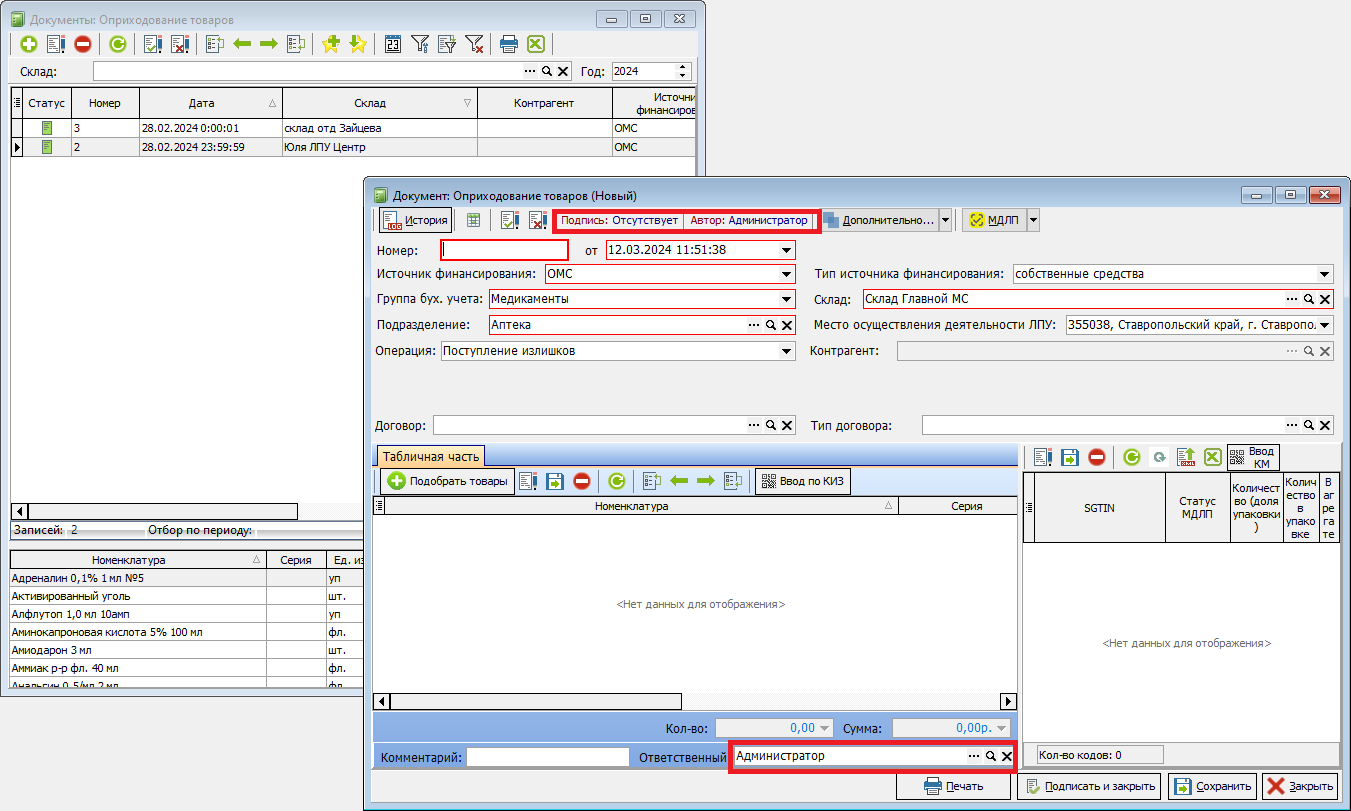The height and width of the screenshot is (811, 1351).
Task: Expand the Источник финансирования dropdown
Action: click(787, 274)
